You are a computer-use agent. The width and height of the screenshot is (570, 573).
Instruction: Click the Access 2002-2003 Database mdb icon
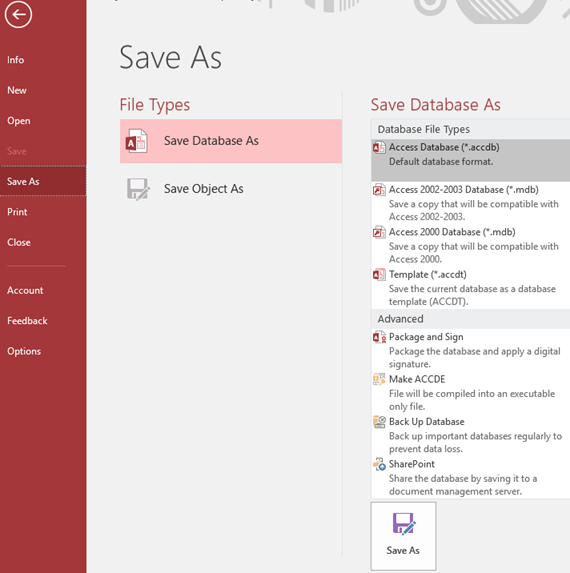coord(379,190)
